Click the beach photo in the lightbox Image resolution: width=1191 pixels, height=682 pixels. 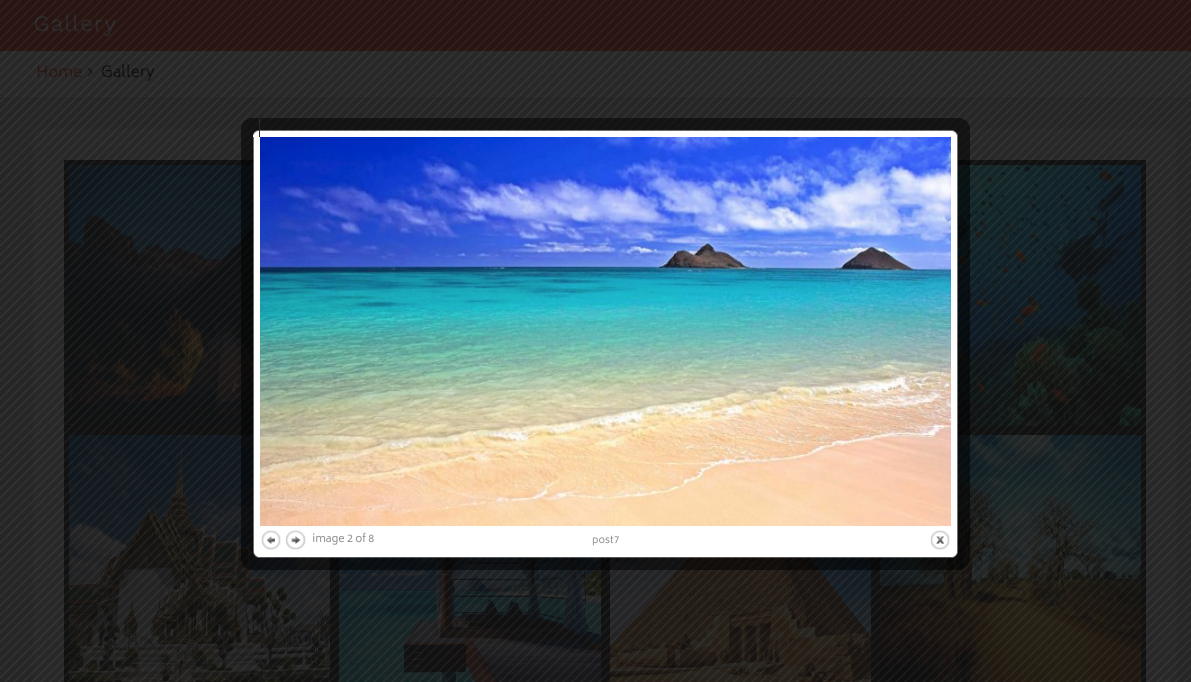click(x=605, y=331)
